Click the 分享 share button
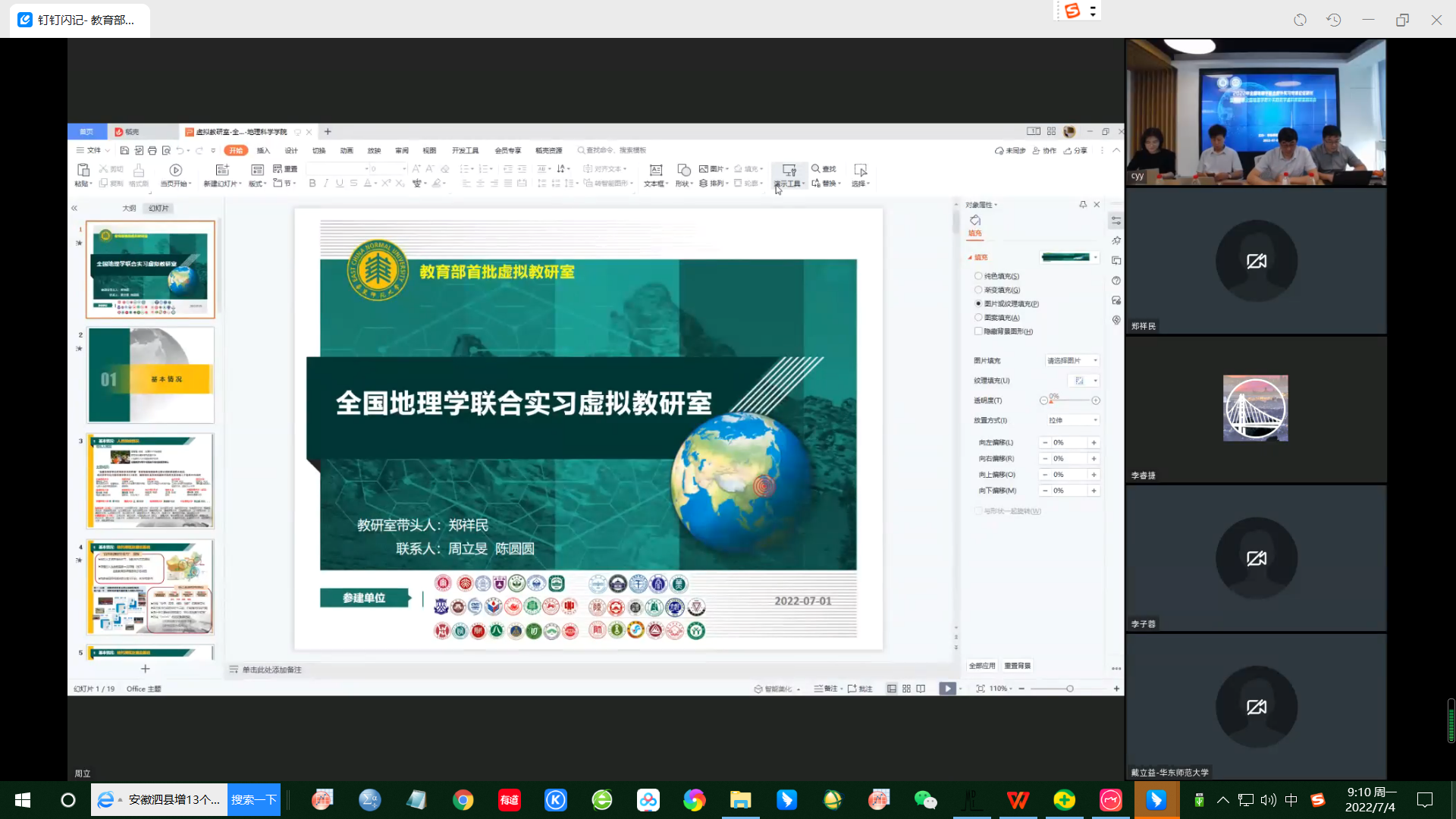The width and height of the screenshot is (1456, 819). click(1075, 151)
